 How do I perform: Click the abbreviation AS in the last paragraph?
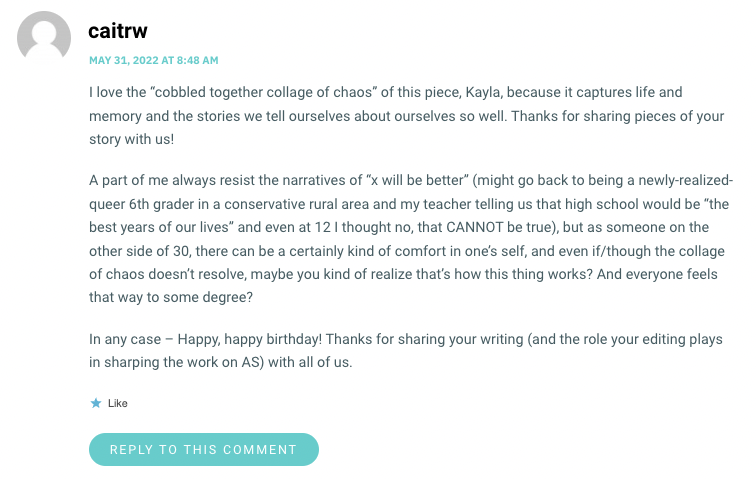pos(251,362)
